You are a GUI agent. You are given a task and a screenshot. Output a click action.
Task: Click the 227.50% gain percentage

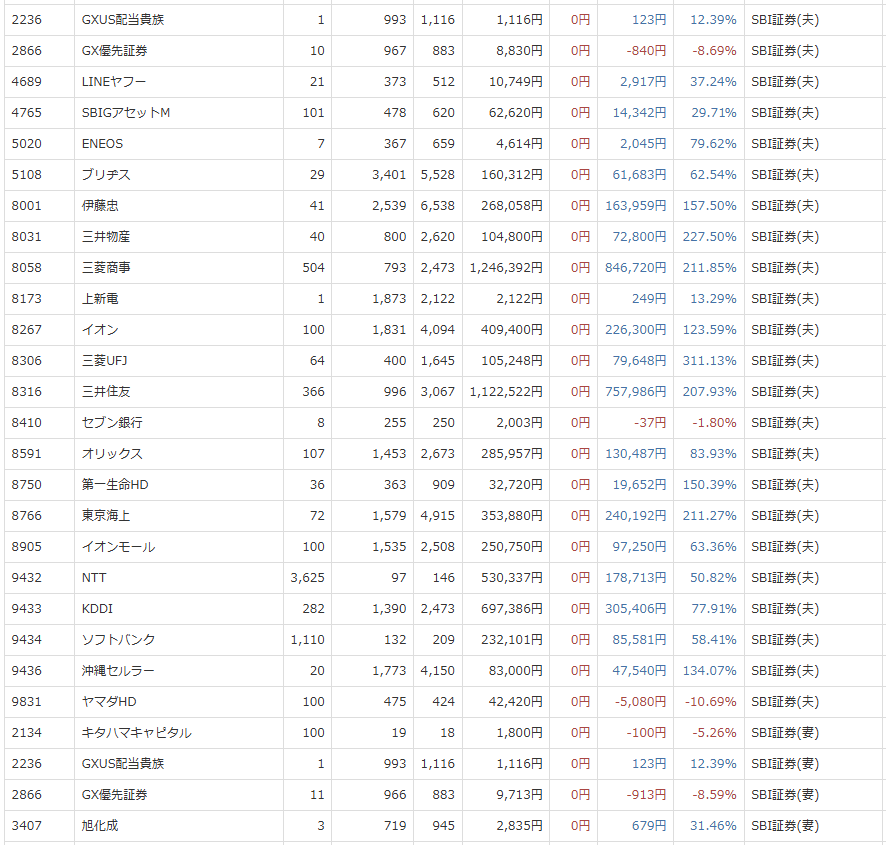tap(709, 237)
